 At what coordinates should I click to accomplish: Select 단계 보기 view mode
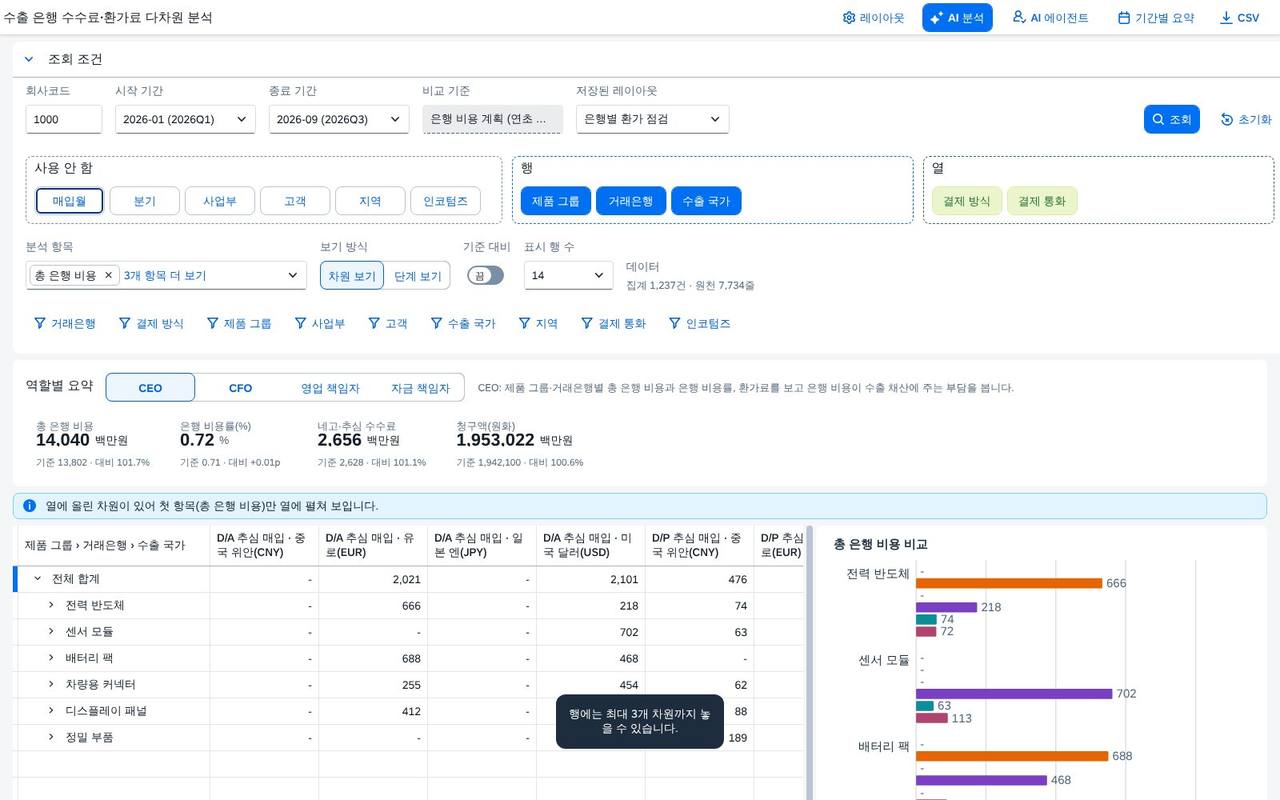coord(417,276)
